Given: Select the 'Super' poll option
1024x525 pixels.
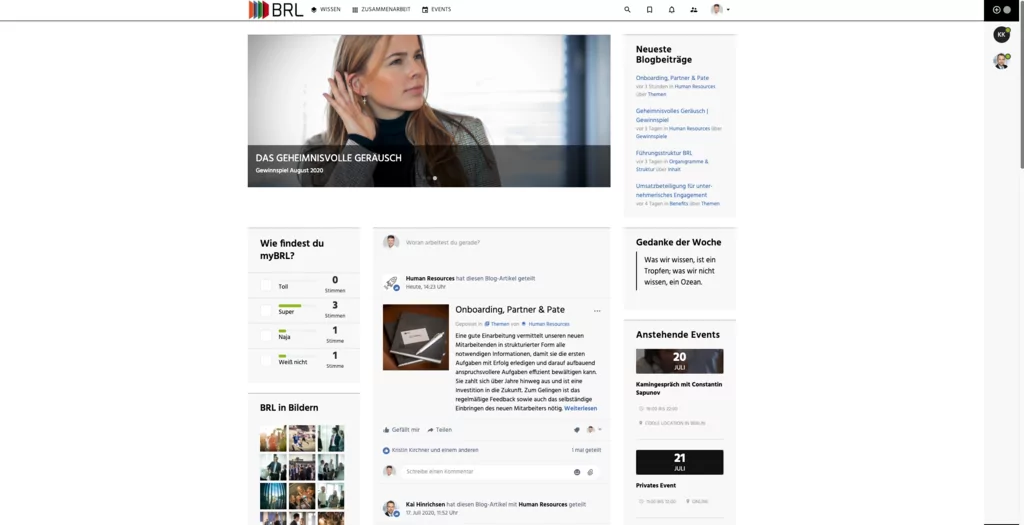Looking at the screenshot, I should [267, 311].
